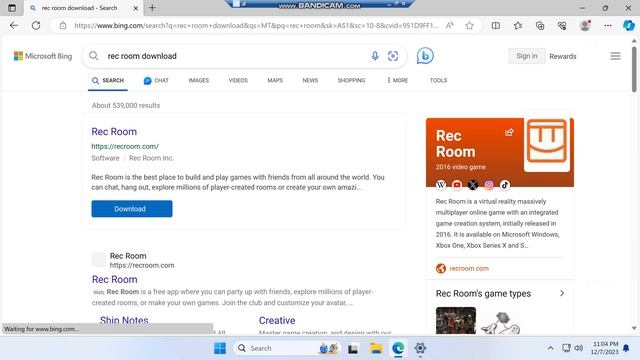Open the Ship Notes sublink
Image resolution: width=640 pixels, height=360 pixels.
tap(124, 320)
